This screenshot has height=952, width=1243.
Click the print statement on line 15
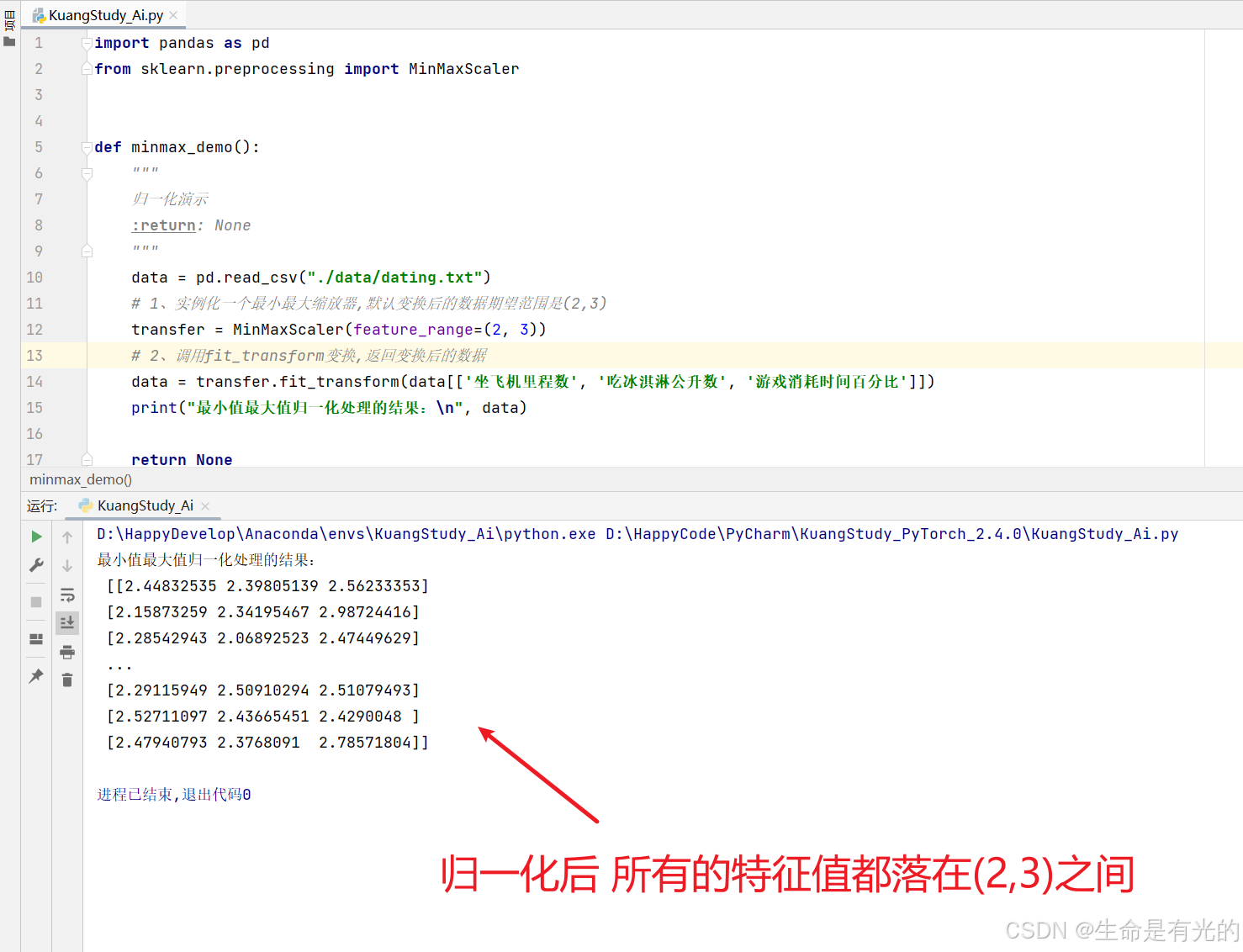click(329, 408)
